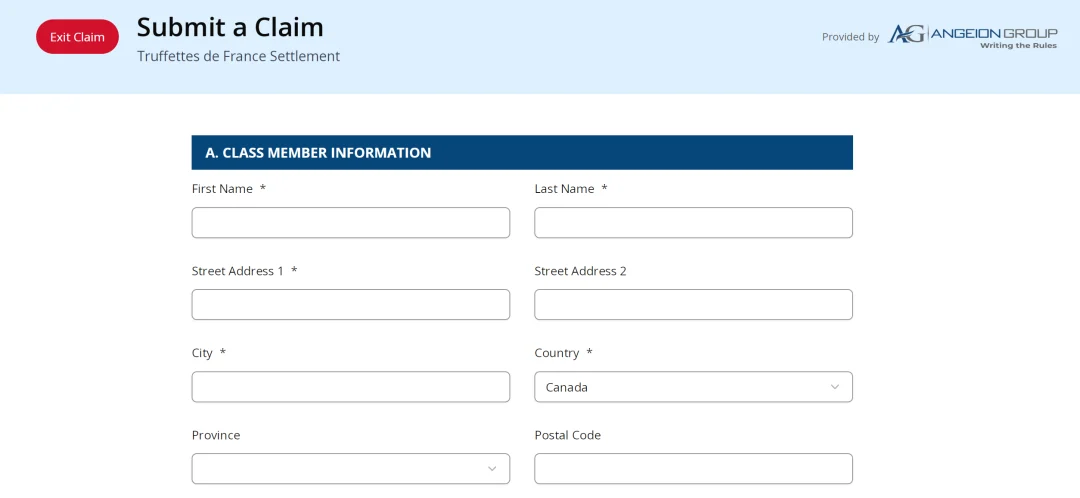Click the "Last Name" label

[564, 189]
